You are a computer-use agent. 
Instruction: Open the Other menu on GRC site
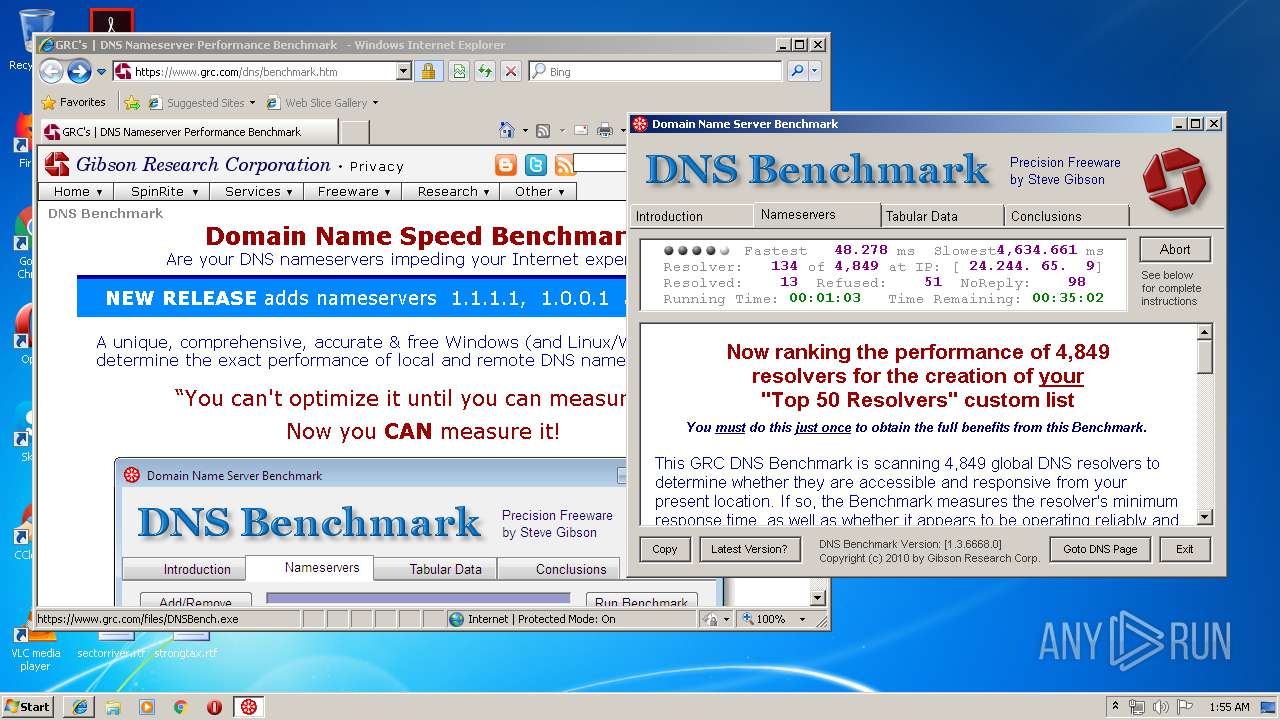click(x=538, y=191)
